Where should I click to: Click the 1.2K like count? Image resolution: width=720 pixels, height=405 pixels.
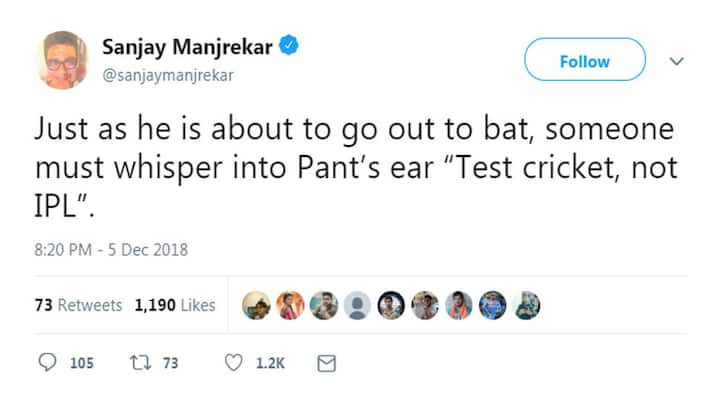click(x=270, y=363)
